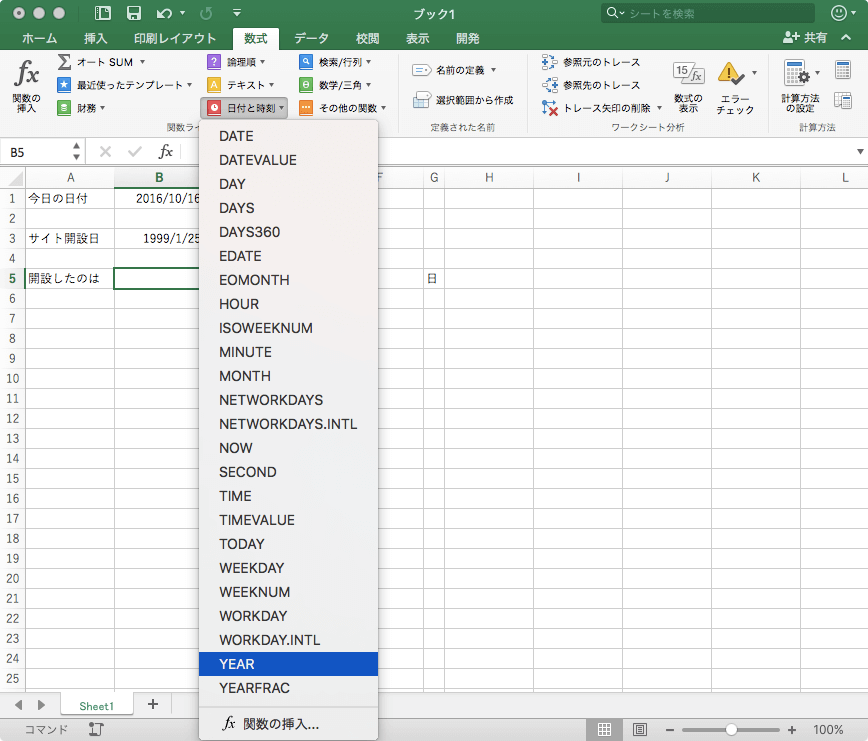The image size is (868, 741).
Task: Click the Name Box showing B5
Action: [37, 152]
